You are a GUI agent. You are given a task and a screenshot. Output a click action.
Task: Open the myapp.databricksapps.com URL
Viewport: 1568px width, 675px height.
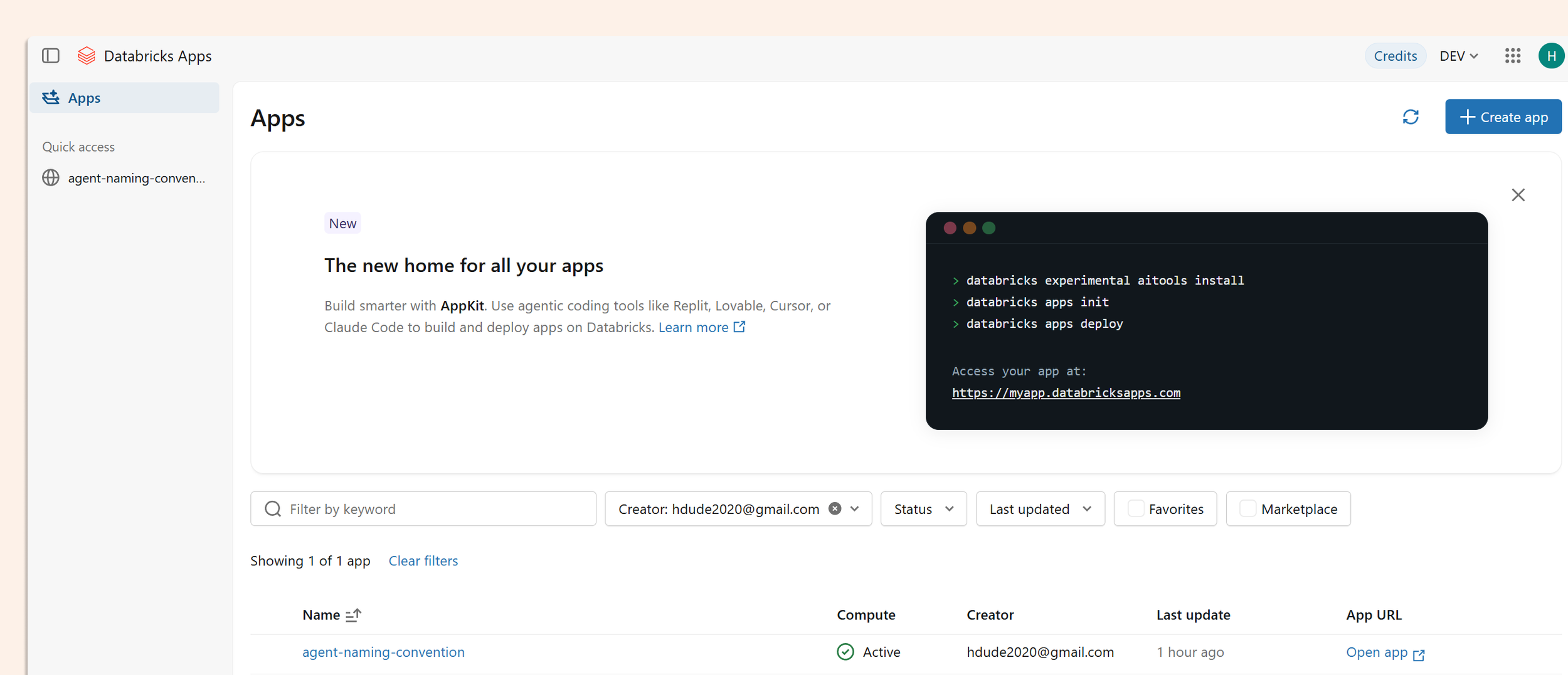tap(1066, 393)
